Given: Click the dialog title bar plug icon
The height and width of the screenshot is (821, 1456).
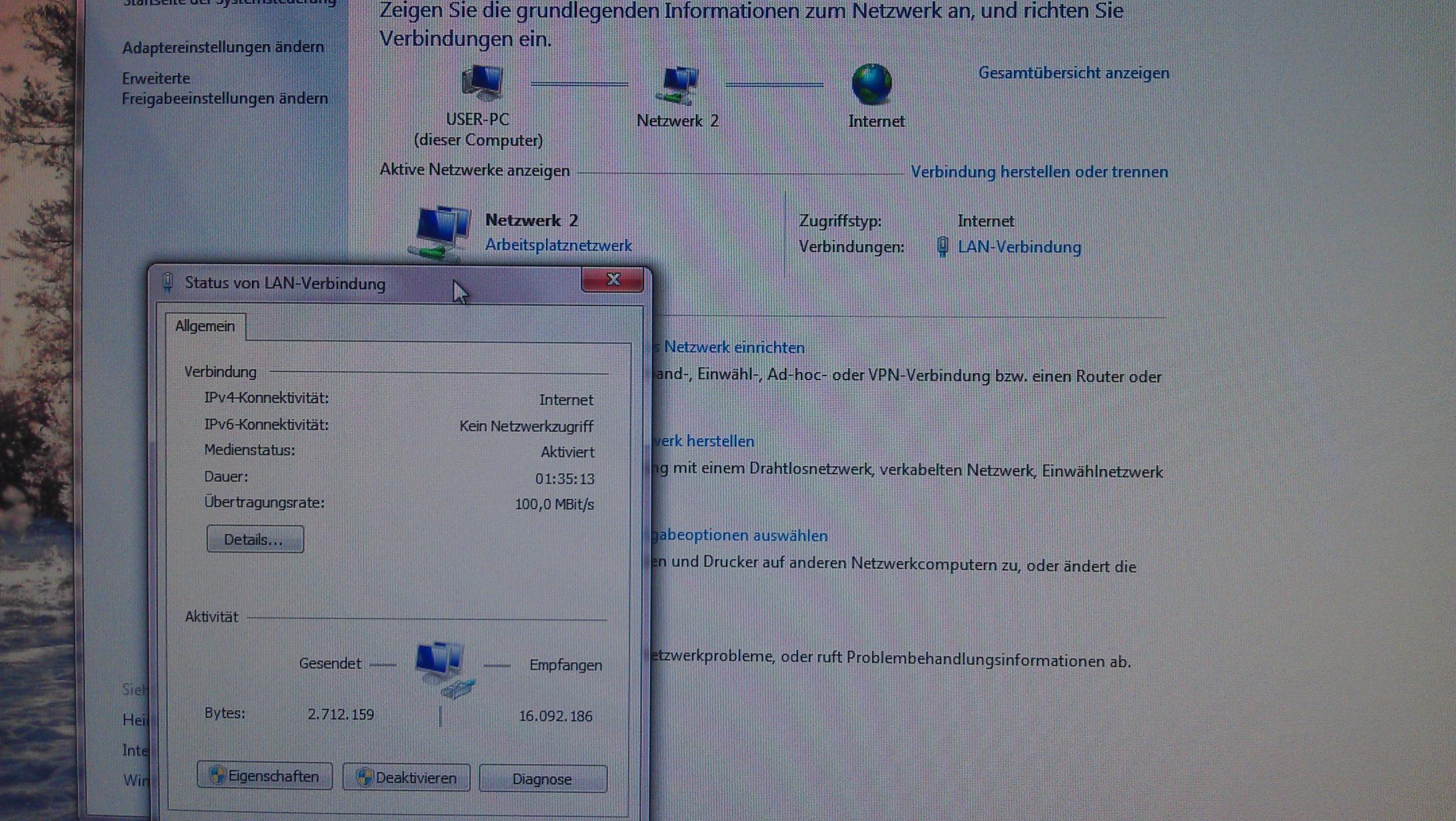Looking at the screenshot, I should pyautogui.click(x=168, y=283).
